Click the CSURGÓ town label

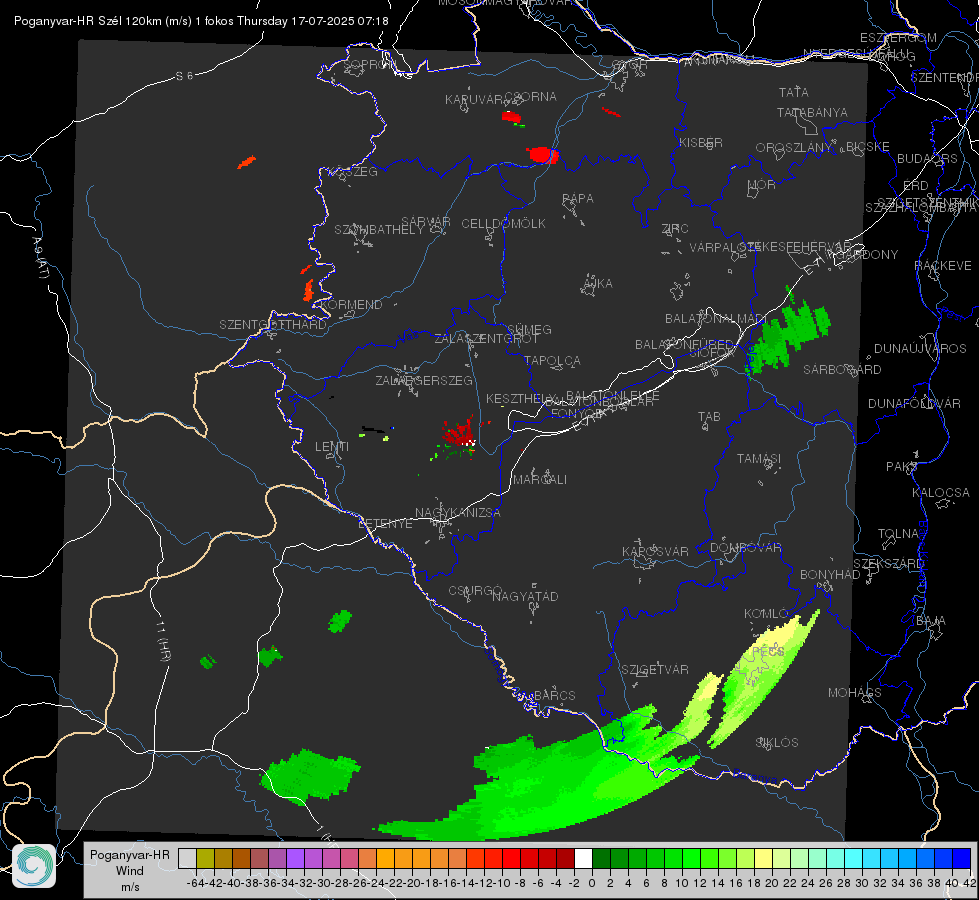[475, 591]
